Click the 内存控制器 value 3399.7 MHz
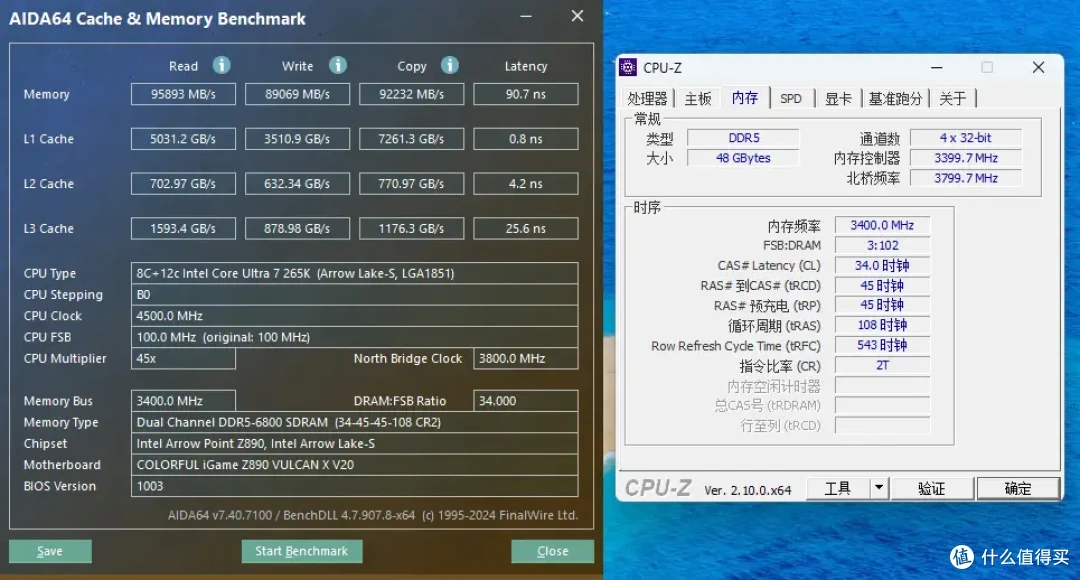 (x=966, y=158)
